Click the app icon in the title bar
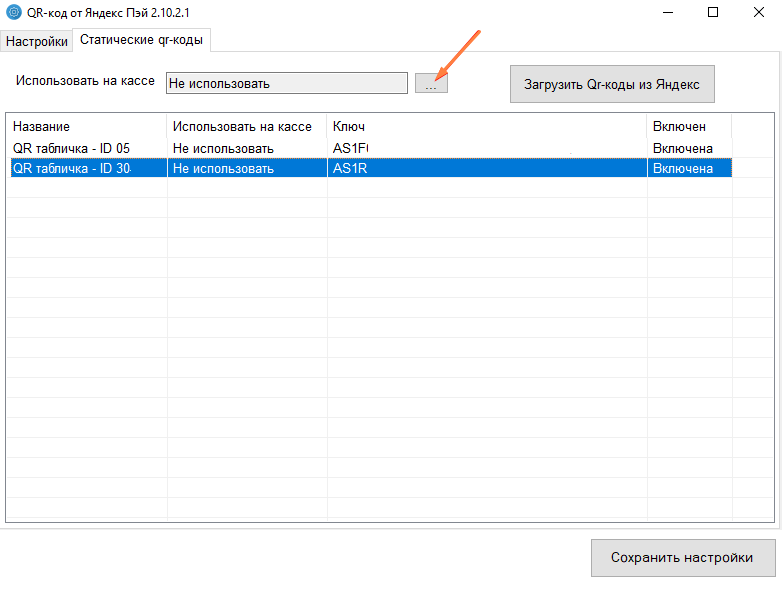 click(13, 12)
